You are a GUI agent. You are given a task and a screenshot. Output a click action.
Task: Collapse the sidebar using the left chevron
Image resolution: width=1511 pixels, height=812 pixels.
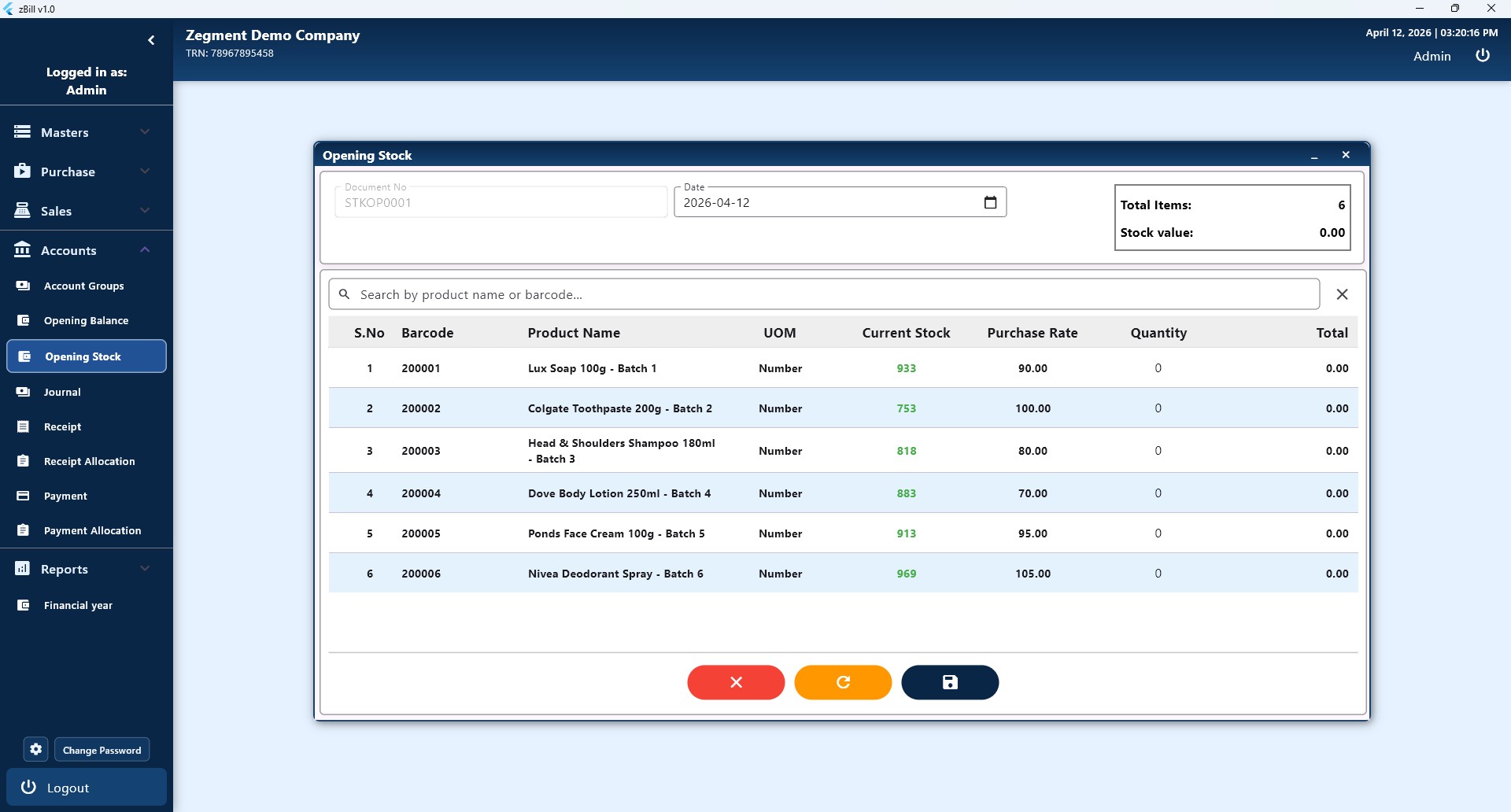[151, 40]
